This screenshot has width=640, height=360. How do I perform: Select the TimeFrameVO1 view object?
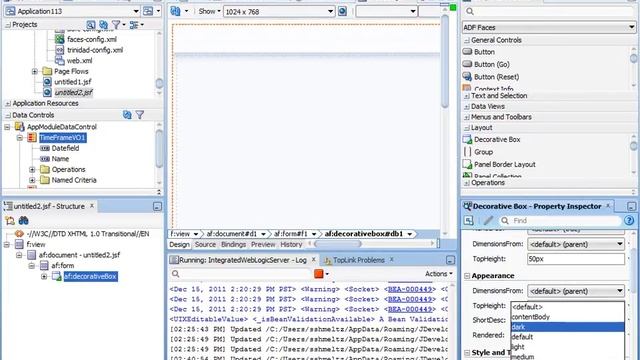tap(62, 138)
